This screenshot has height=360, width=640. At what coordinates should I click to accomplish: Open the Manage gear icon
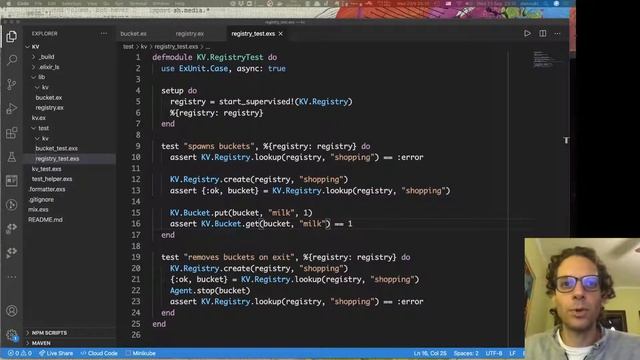click(12, 335)
